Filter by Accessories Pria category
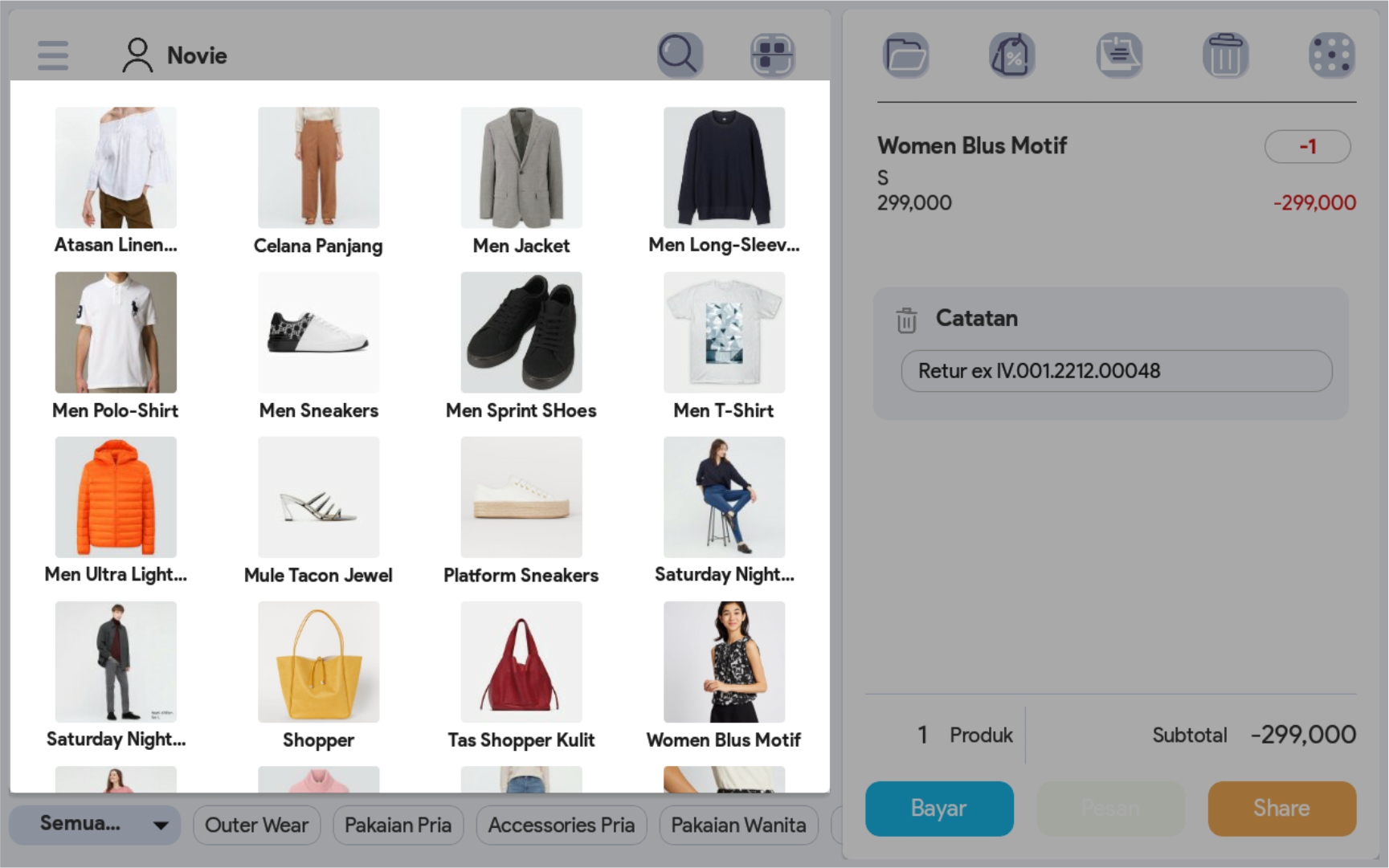Screen dimensions: 1389x868 (x=561, y=825)
